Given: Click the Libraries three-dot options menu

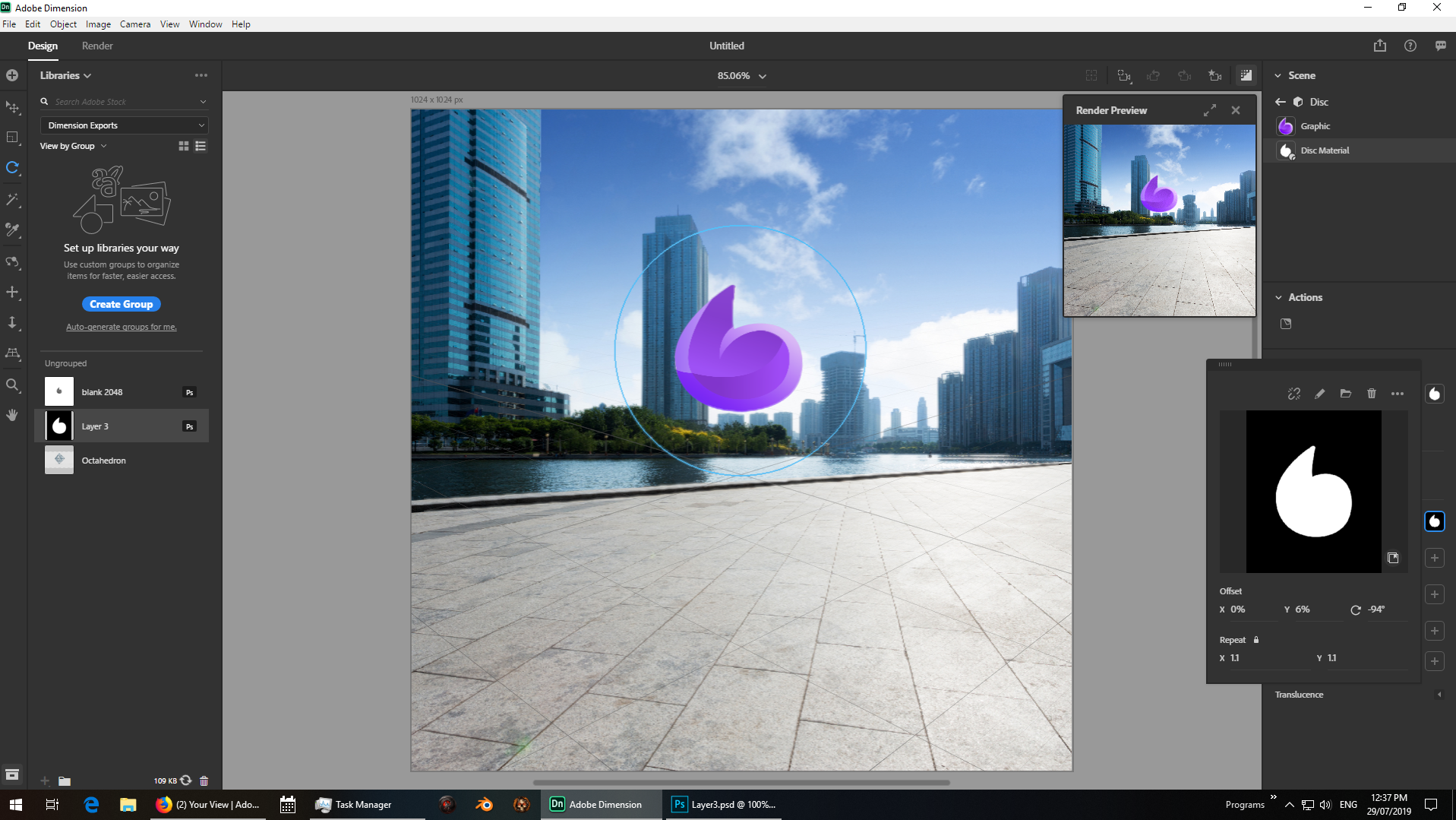Looking at the screenshot, I should pos(201,75).
